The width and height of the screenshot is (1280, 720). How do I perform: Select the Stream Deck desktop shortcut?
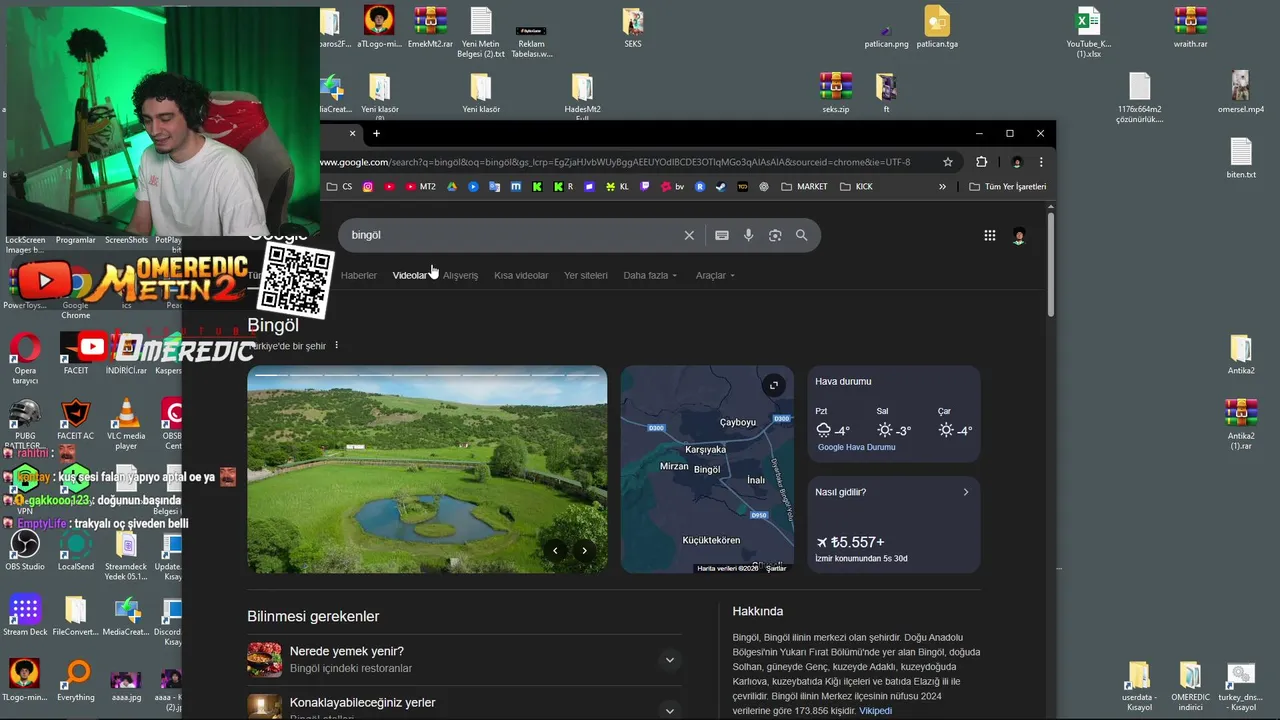25,616
